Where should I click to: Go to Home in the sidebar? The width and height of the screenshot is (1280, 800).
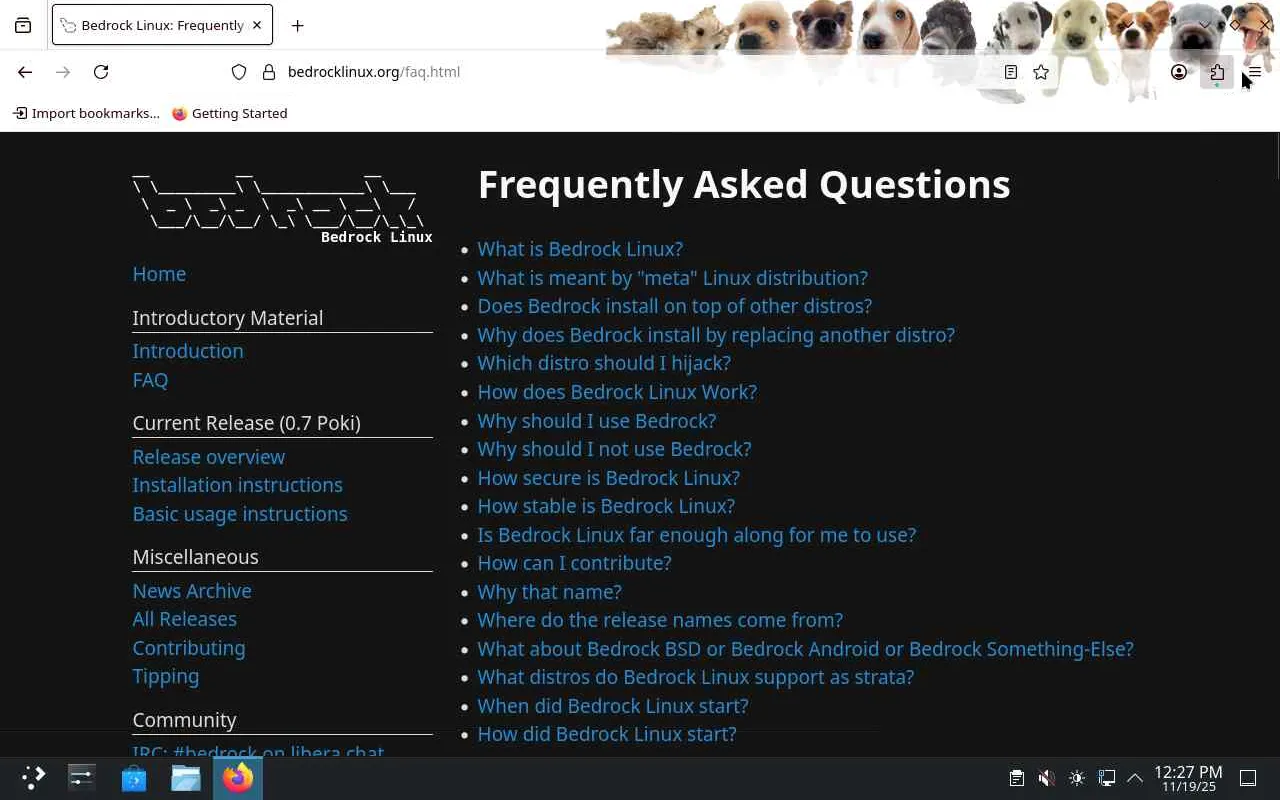pyautogui.click(x=159, y=274)
